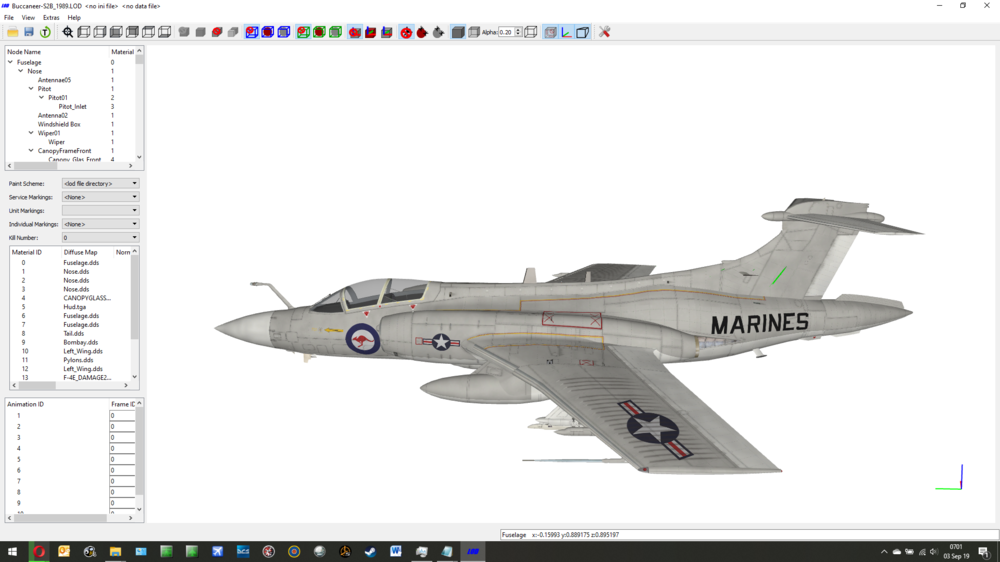This screenshot has height=562, width=1000.
Task: Click the green wireframe cube with red cube
Action: pyautogui.click(x=320, y=32)
